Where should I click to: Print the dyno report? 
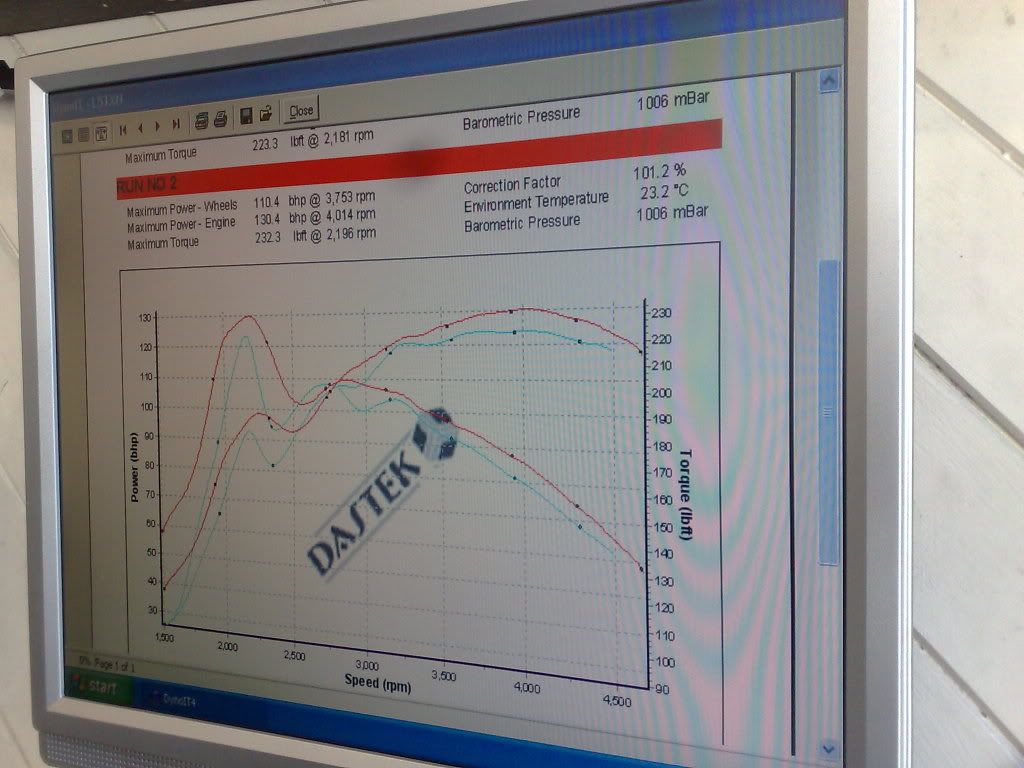221,119
